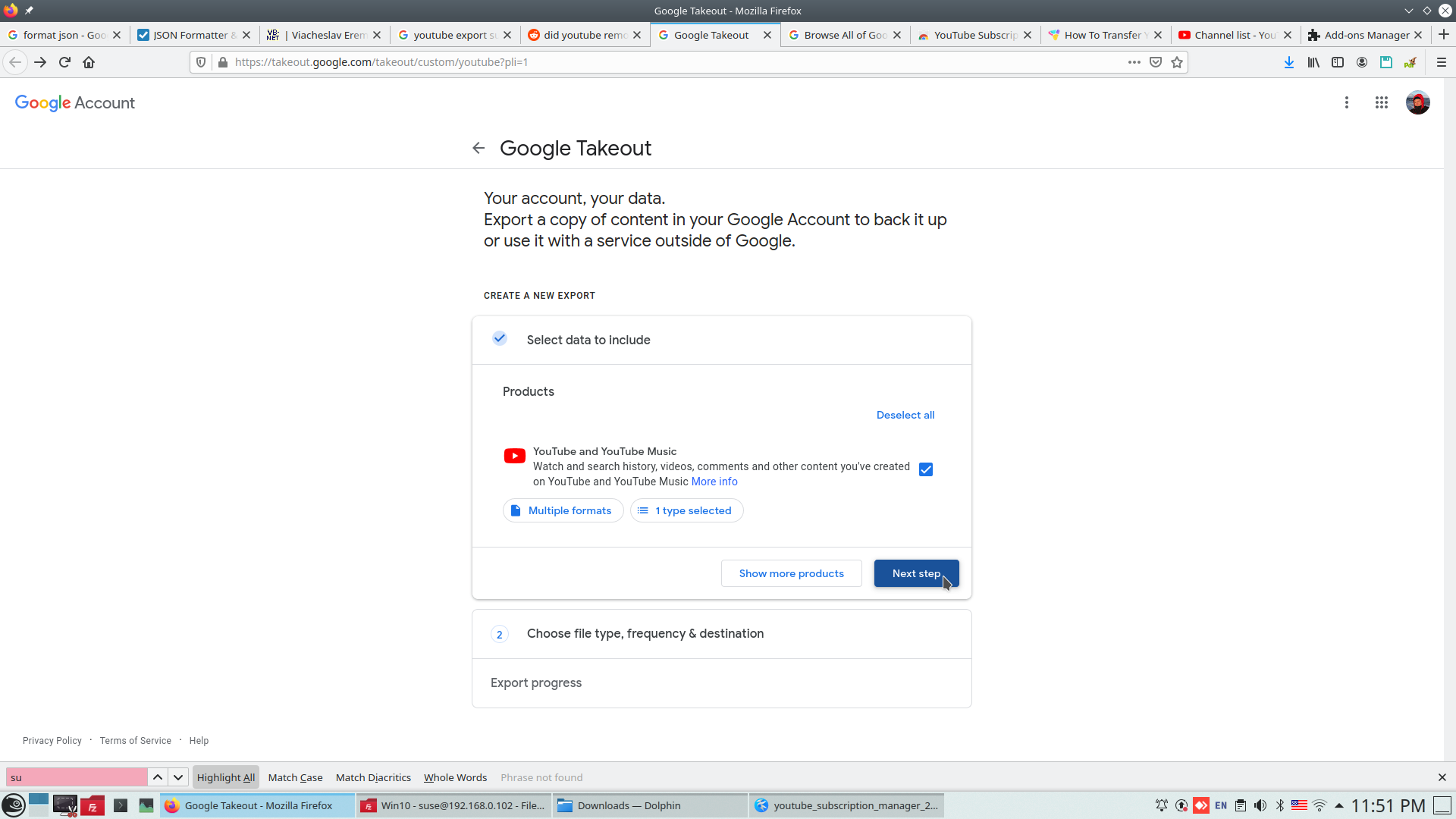The height and width of the screenshot is (819, 1456).
Task: Click the back arrow beside Google Takeout
Action: tap(479, 148)
